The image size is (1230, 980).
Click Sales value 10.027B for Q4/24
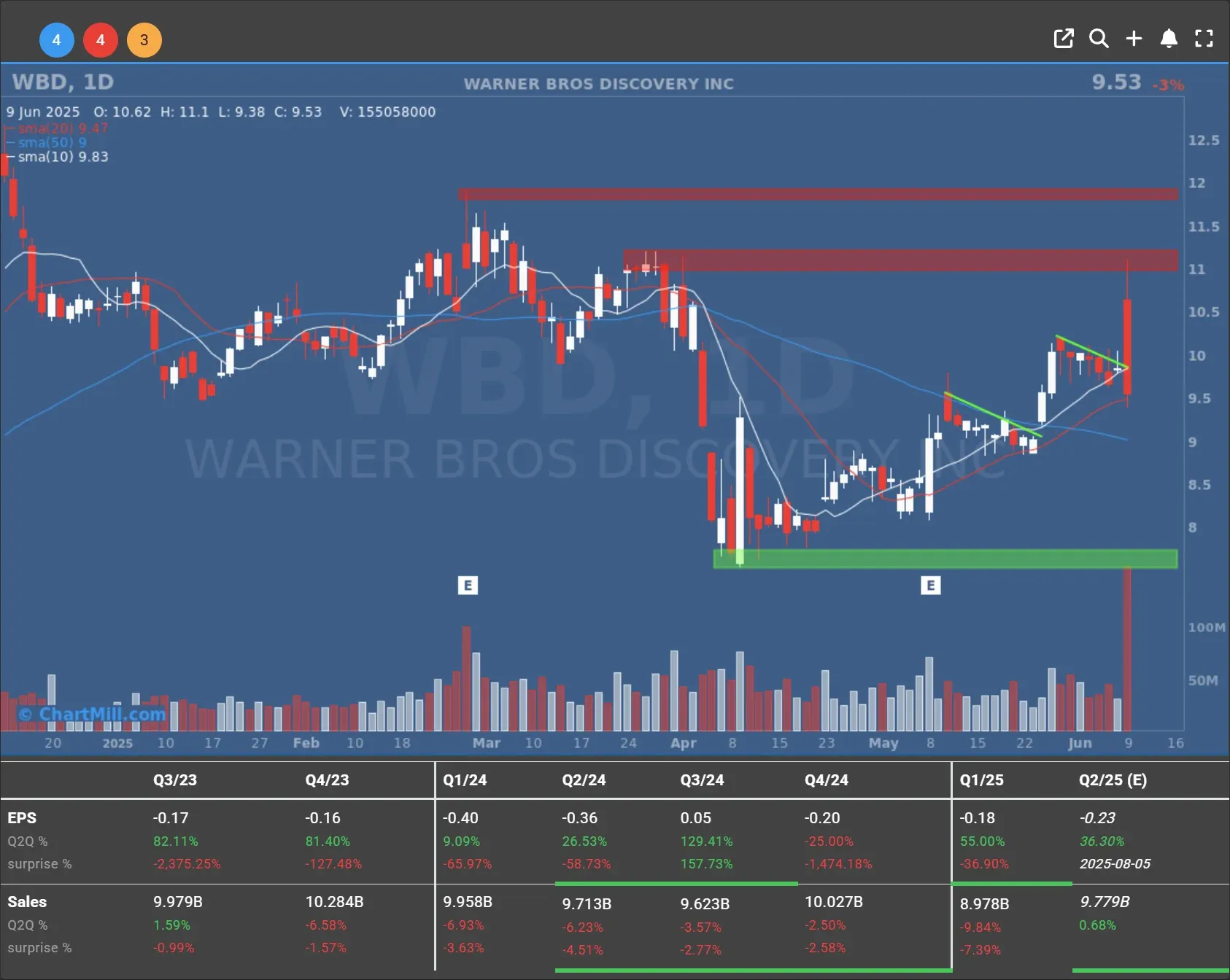coord(834,902)
